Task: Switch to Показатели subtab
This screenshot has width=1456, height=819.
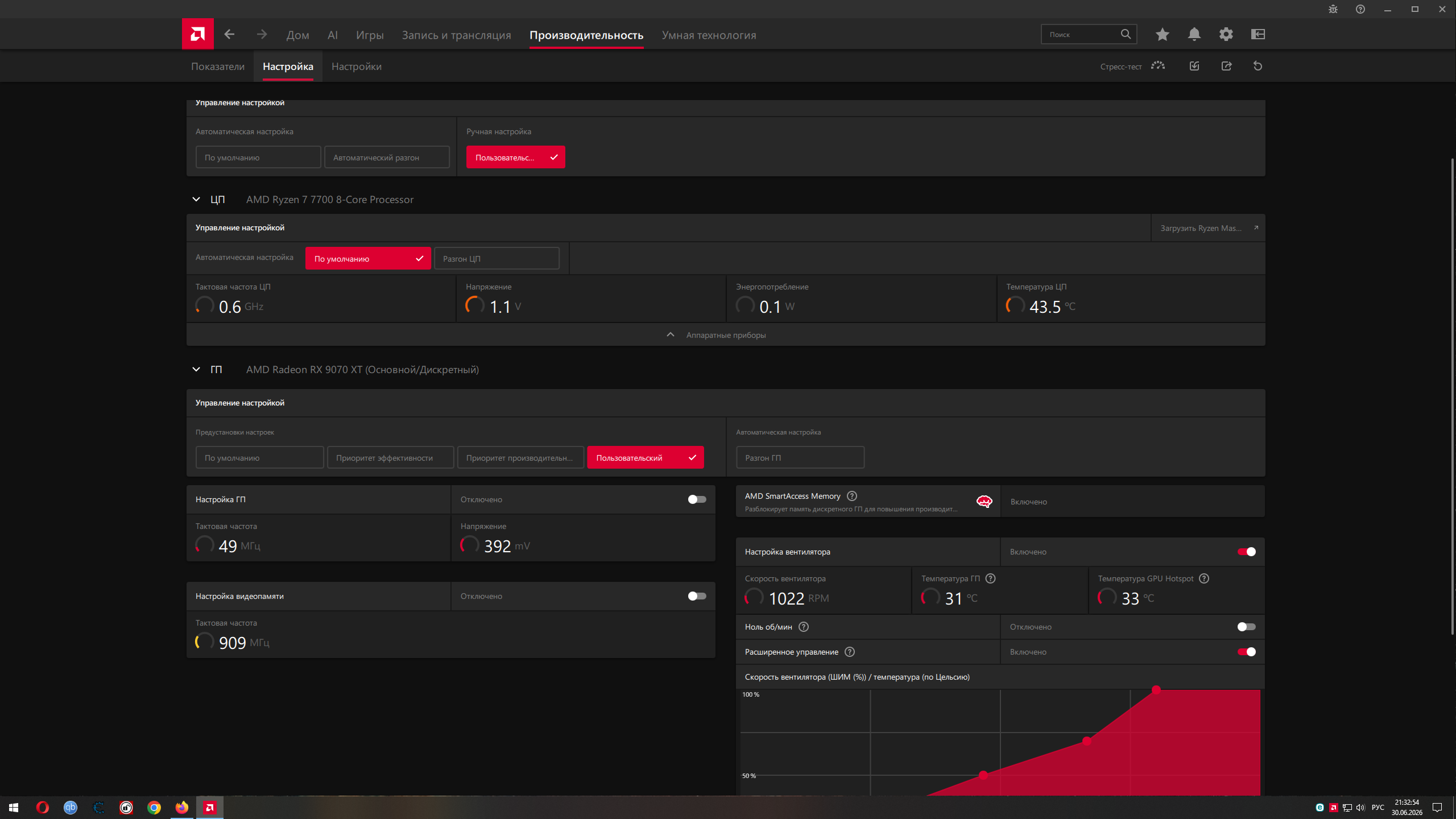Action: (x=218, y=67)
